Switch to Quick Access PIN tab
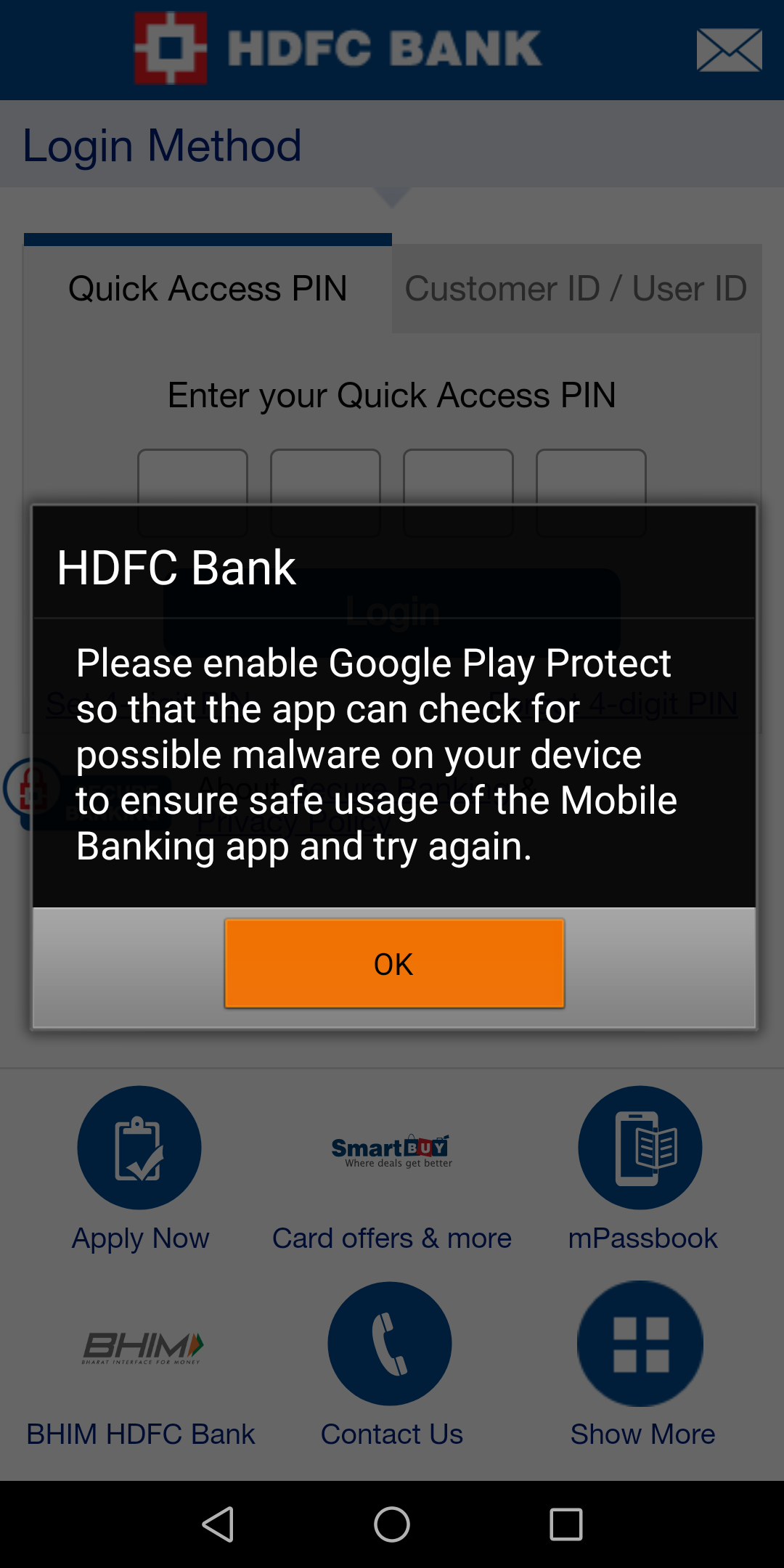This screenshot has height=1568, width=784. pos(208,288)
